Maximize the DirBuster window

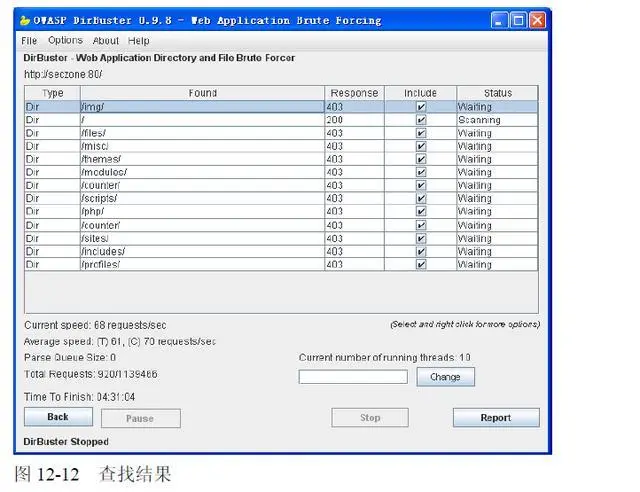pos(518,20)
